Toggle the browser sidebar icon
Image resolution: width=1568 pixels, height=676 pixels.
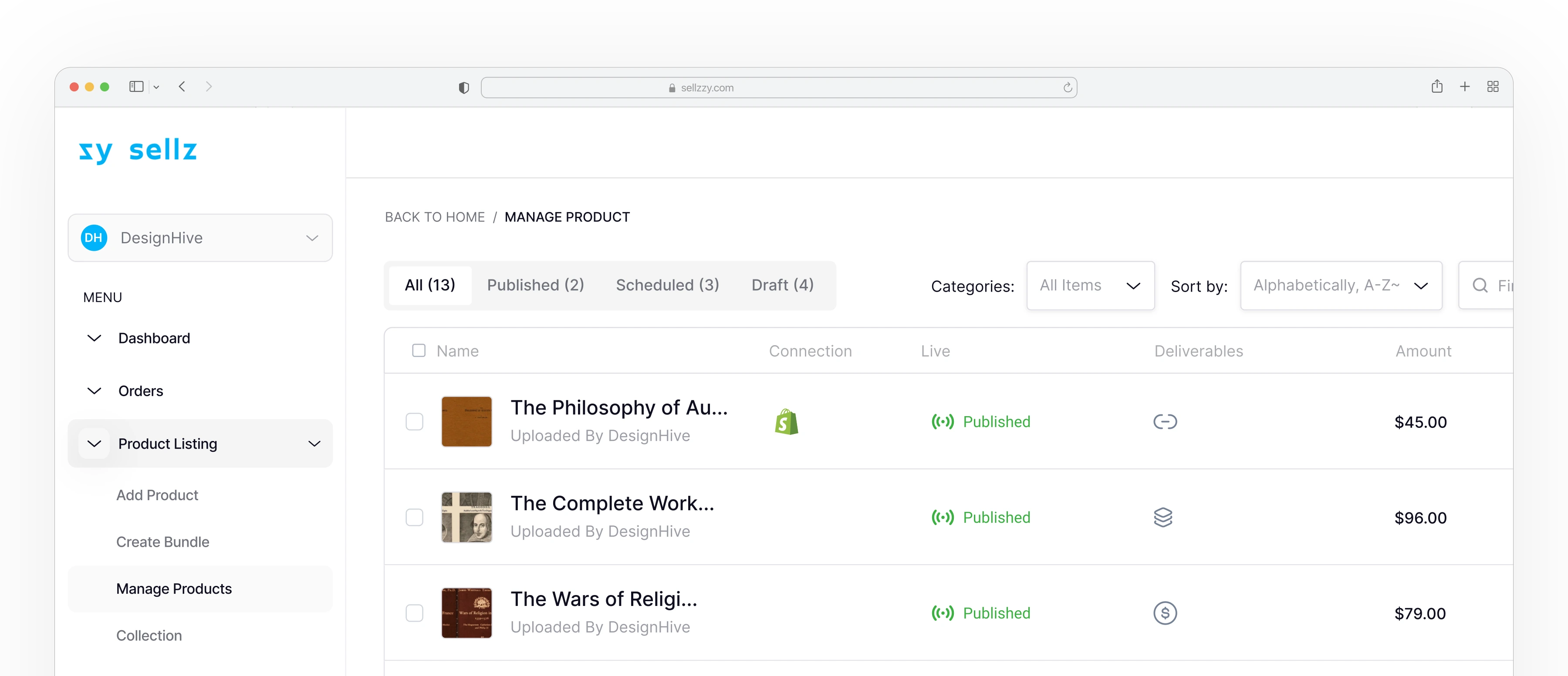click(x=136, y=86)
